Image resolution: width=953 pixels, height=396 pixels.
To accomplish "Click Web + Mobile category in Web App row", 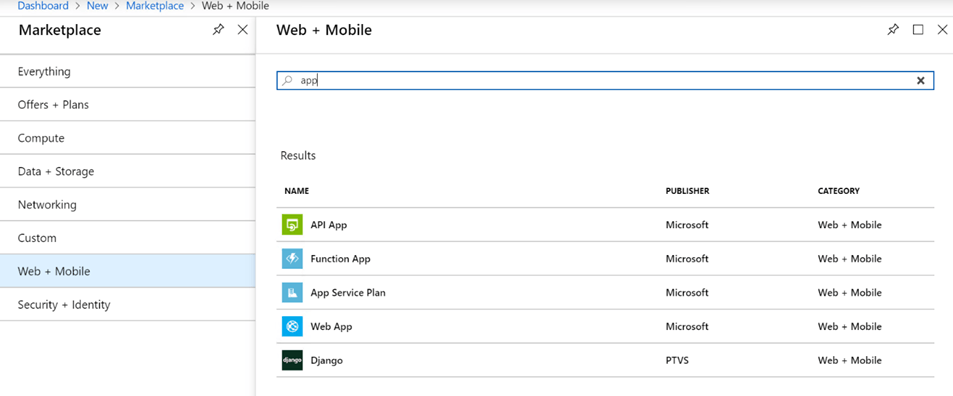I will 850,327.
